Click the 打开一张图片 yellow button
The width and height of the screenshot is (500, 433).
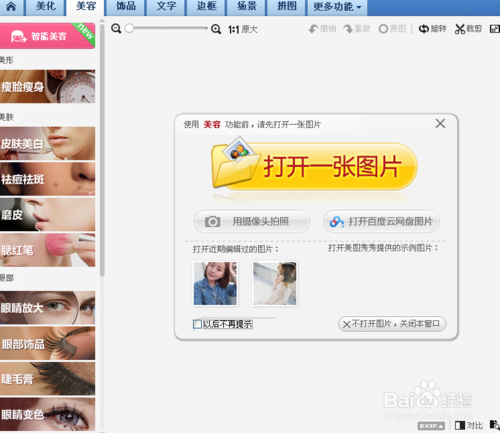click(315, 167)
